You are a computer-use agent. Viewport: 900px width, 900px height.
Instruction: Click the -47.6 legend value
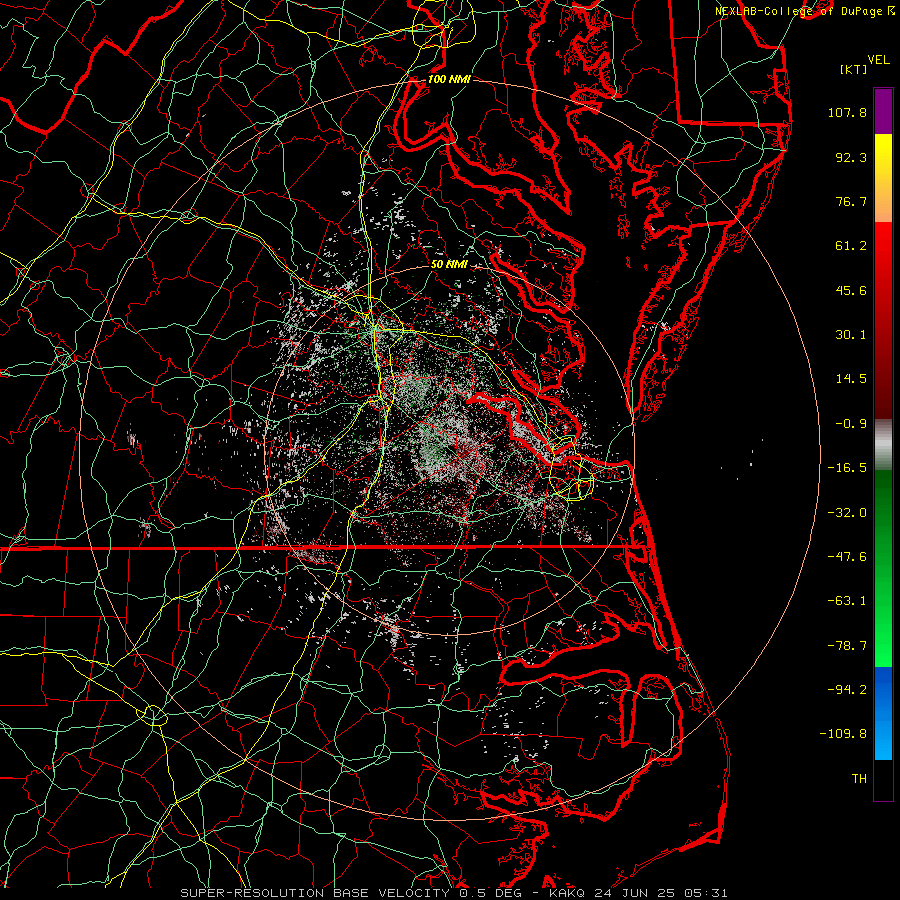[x=847, y=557]
